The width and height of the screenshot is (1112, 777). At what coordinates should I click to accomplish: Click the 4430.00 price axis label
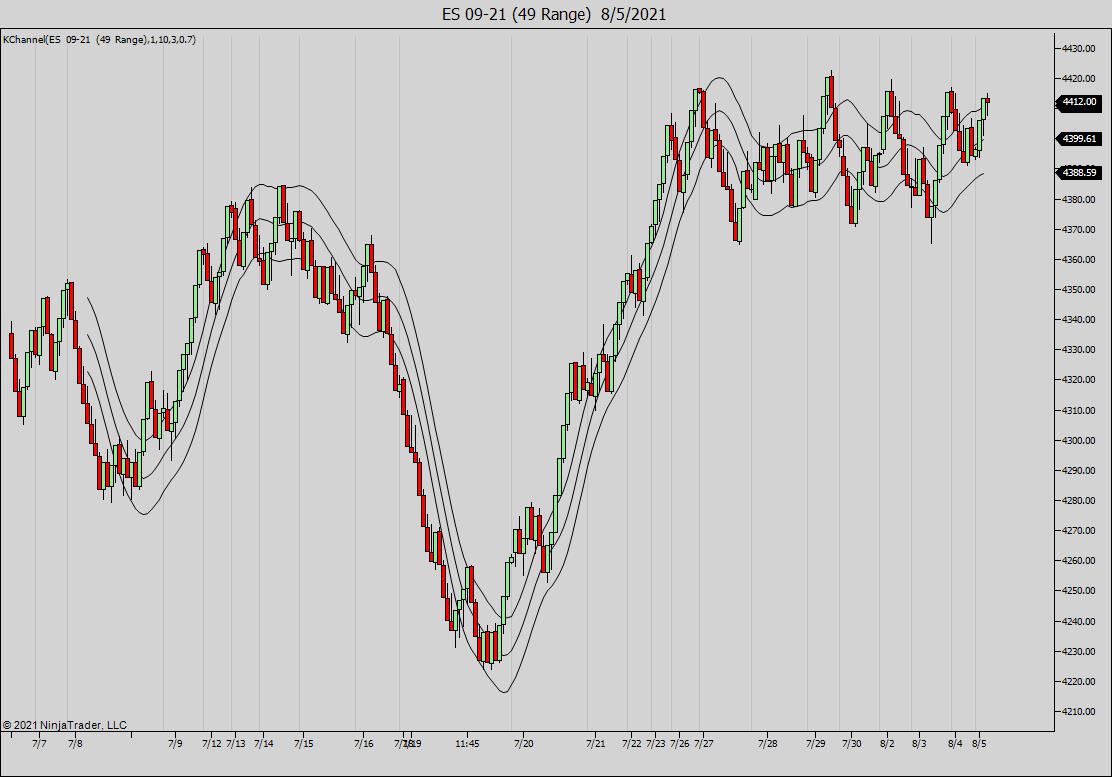coord(1079,48)
